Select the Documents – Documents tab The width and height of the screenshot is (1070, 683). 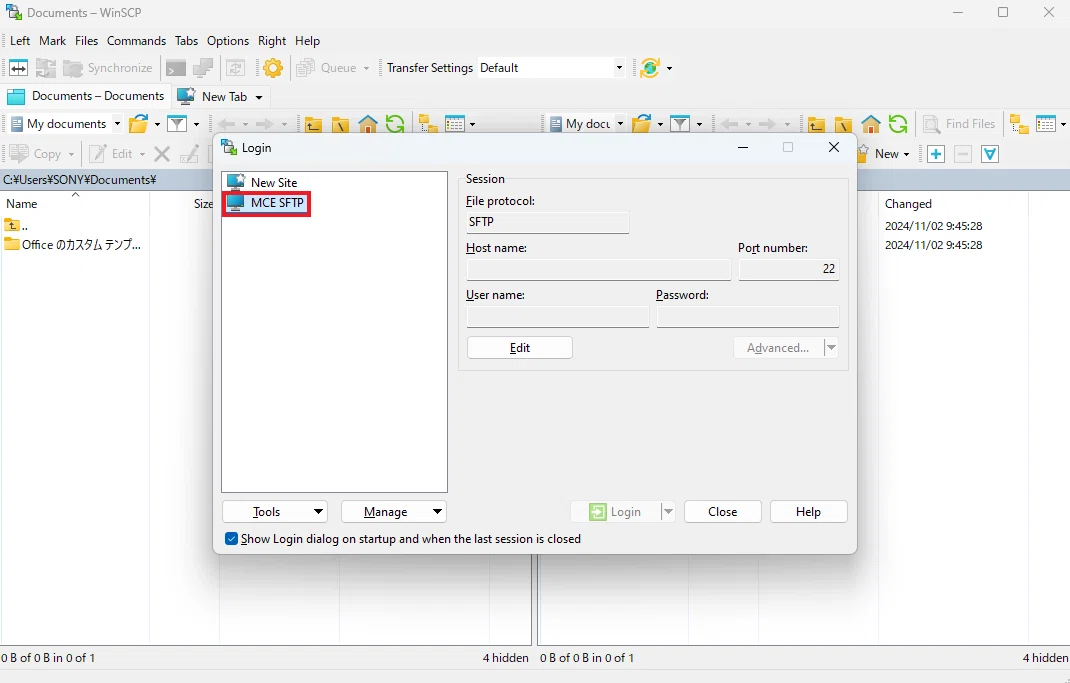coord(85,96)
